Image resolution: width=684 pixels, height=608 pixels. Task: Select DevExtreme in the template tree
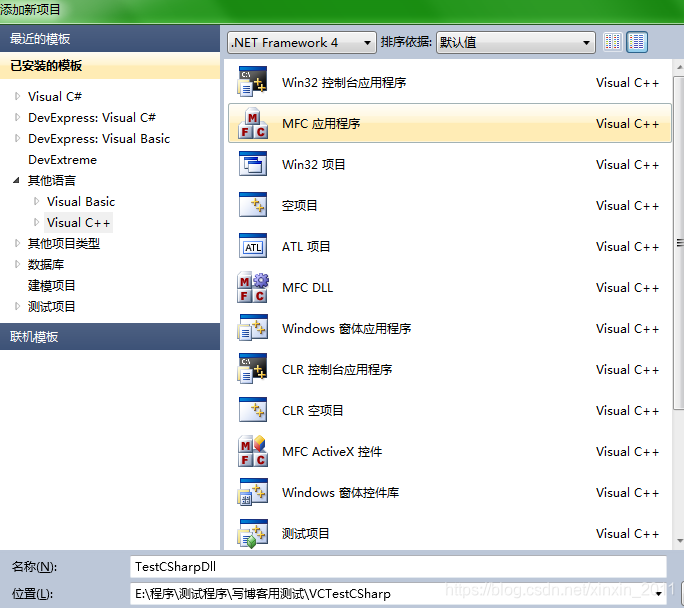pyautogui.click(x=62, y=160)
